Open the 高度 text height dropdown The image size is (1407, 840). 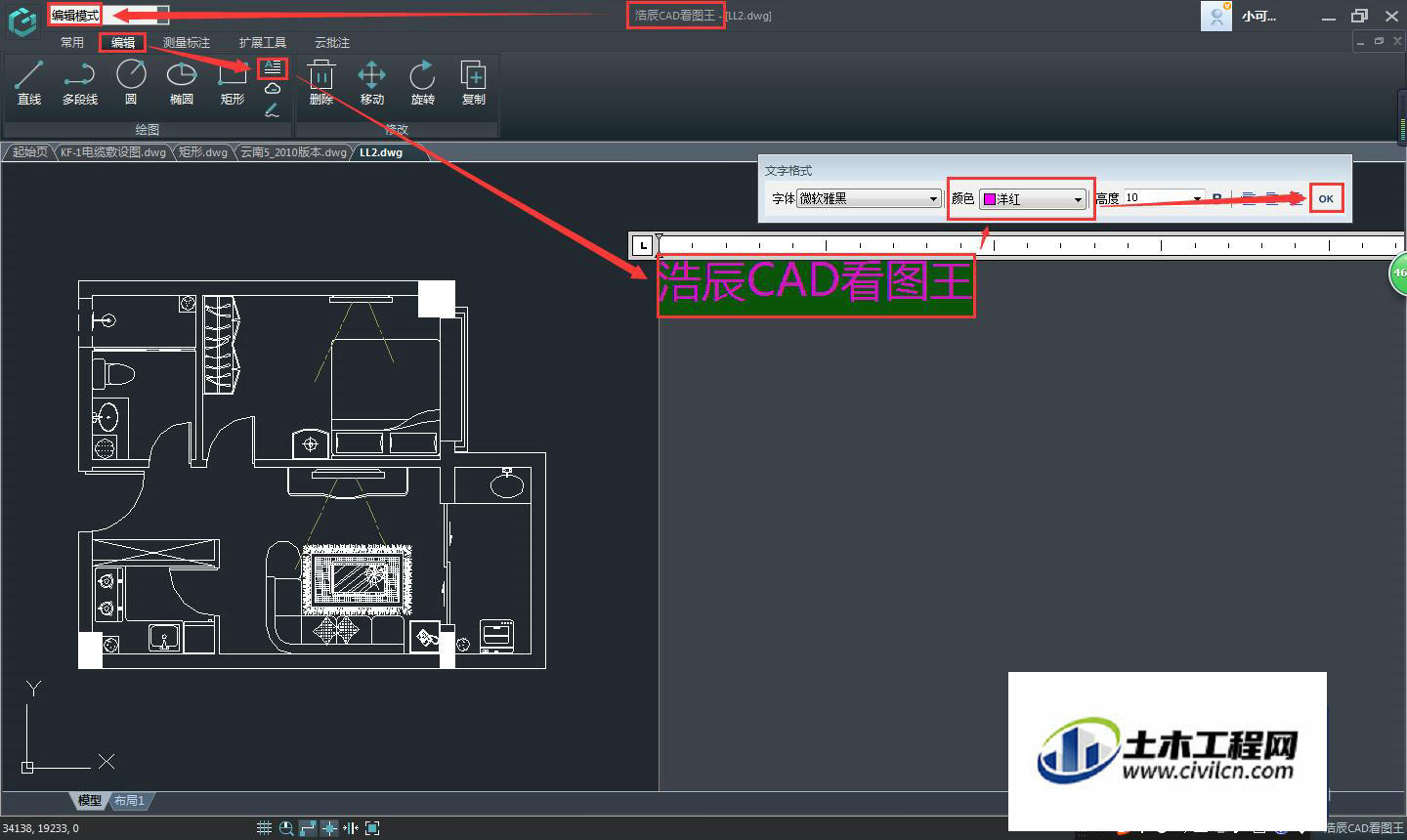coord(1164,198)
